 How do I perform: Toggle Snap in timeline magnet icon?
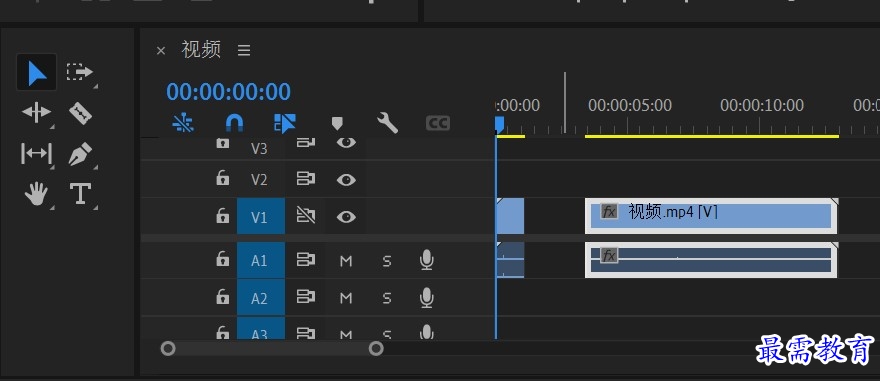pyautogui.click(x=234, y=123)
